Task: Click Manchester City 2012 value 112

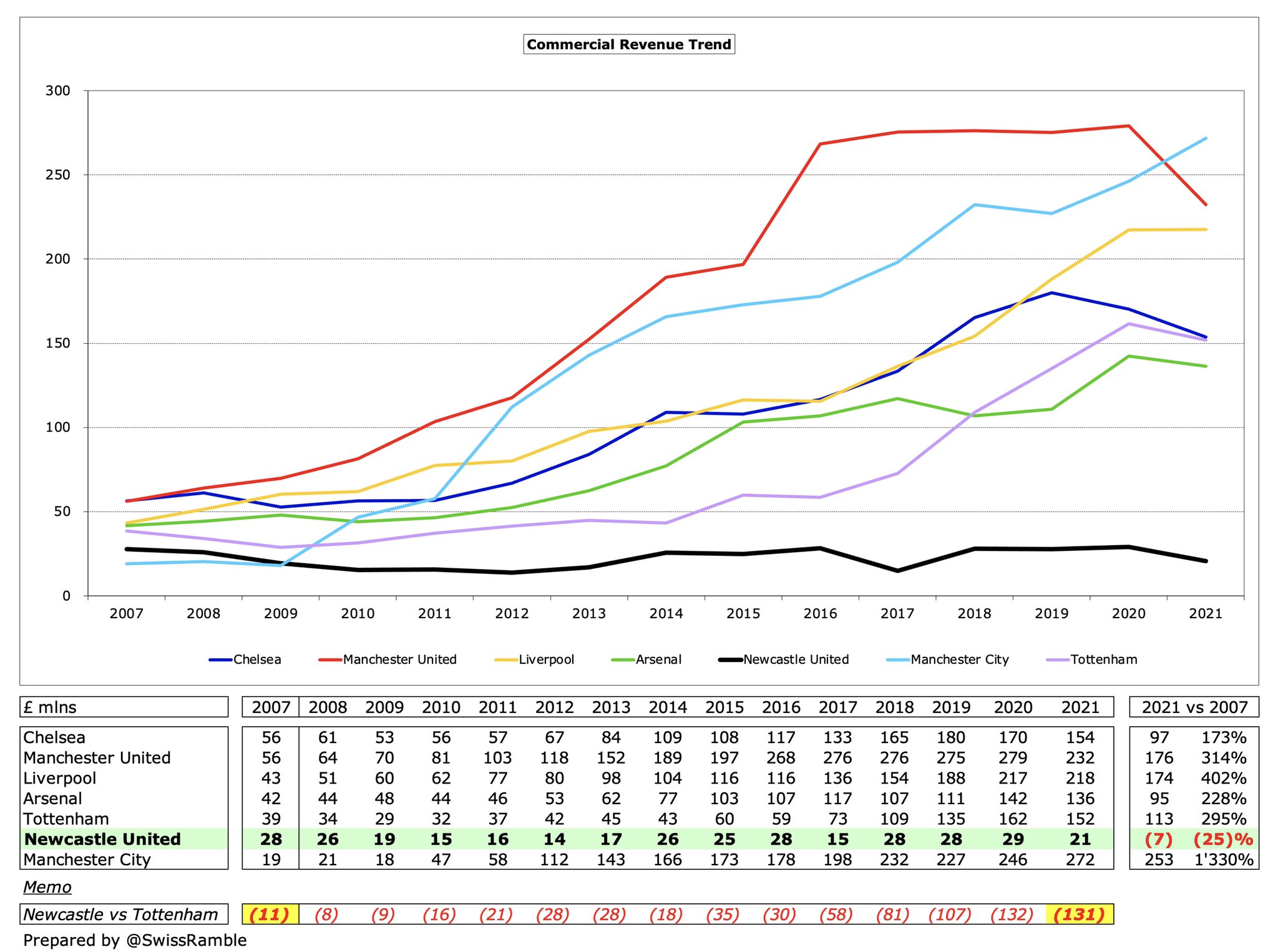Action: (x=554, y=860)
